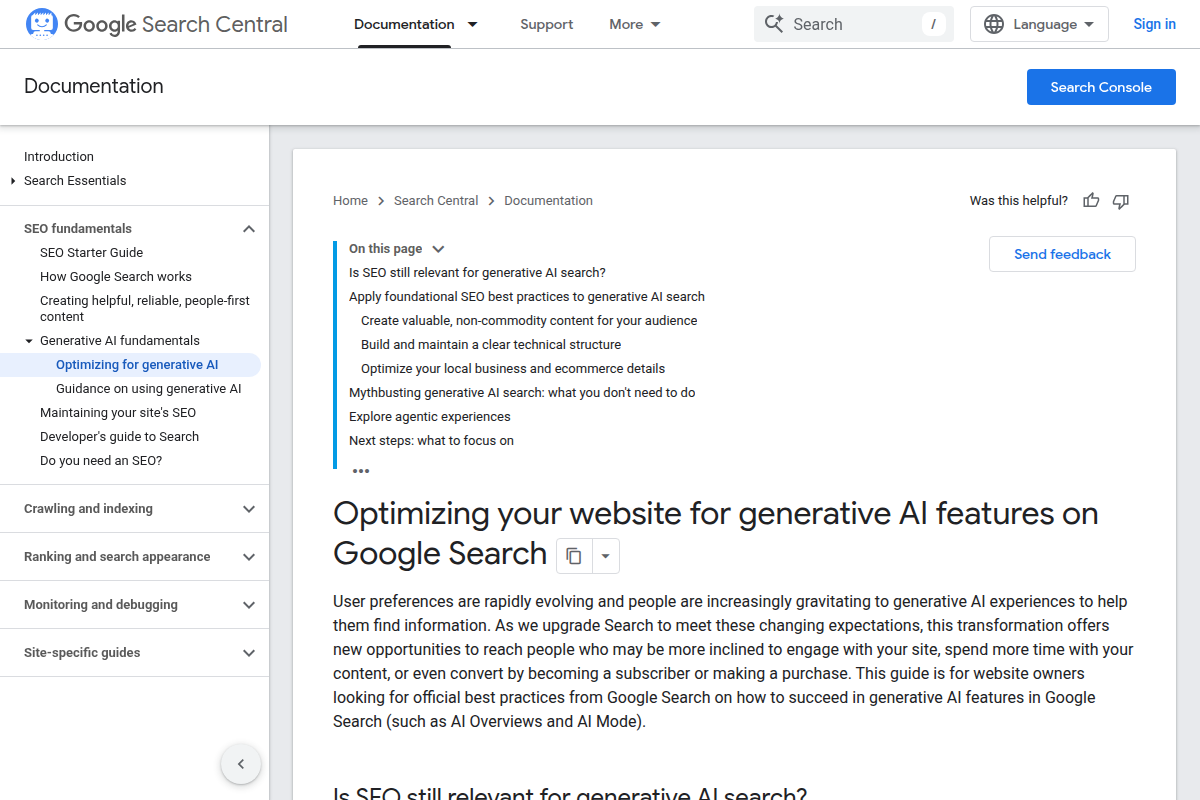Screen dimensions: 1200x800
Task: Open Maintaining your site's SEO
Action: click(118, 413)
